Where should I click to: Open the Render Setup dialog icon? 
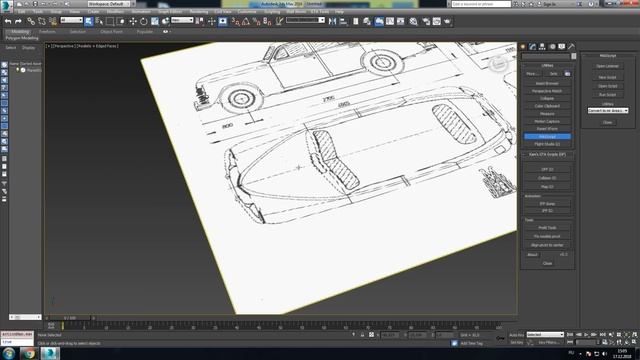(426, 21)
